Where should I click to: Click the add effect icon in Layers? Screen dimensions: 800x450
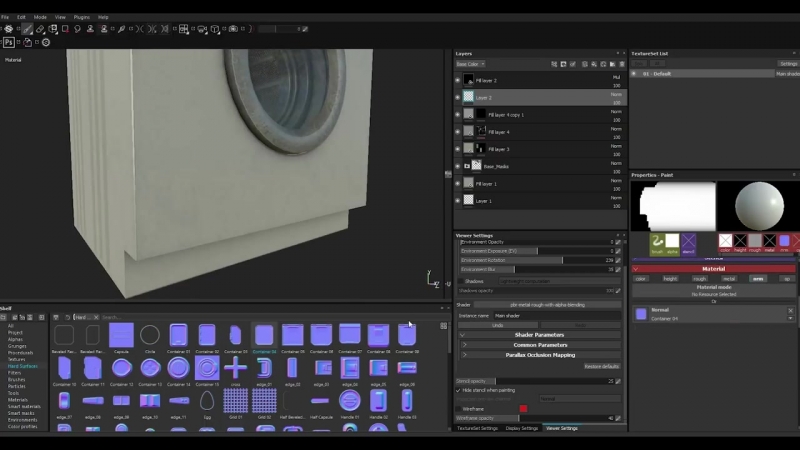[x=554, y=64]
